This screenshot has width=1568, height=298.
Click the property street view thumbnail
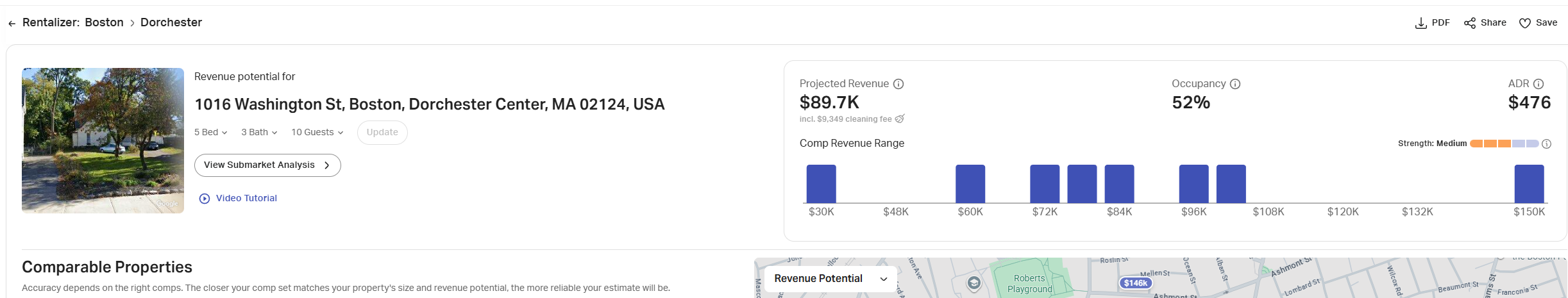coord(103,140)
